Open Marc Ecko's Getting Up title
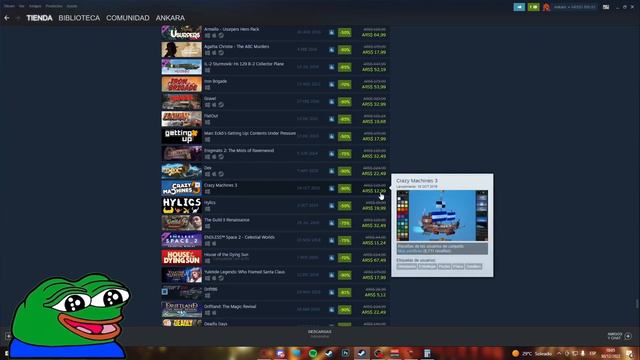This screenshot has height=360, width=640. click(x=250, y=133)
